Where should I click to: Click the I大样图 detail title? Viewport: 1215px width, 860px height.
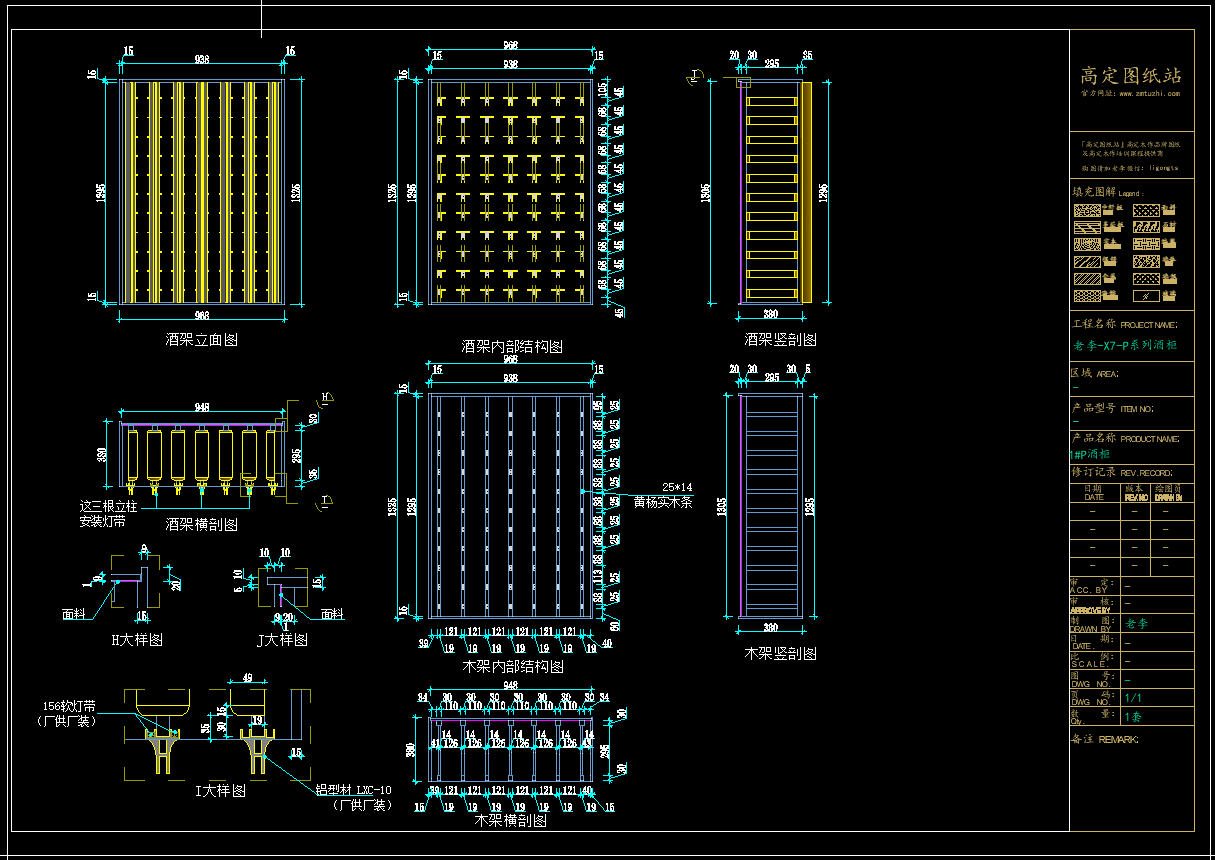[x=220, y=790]
